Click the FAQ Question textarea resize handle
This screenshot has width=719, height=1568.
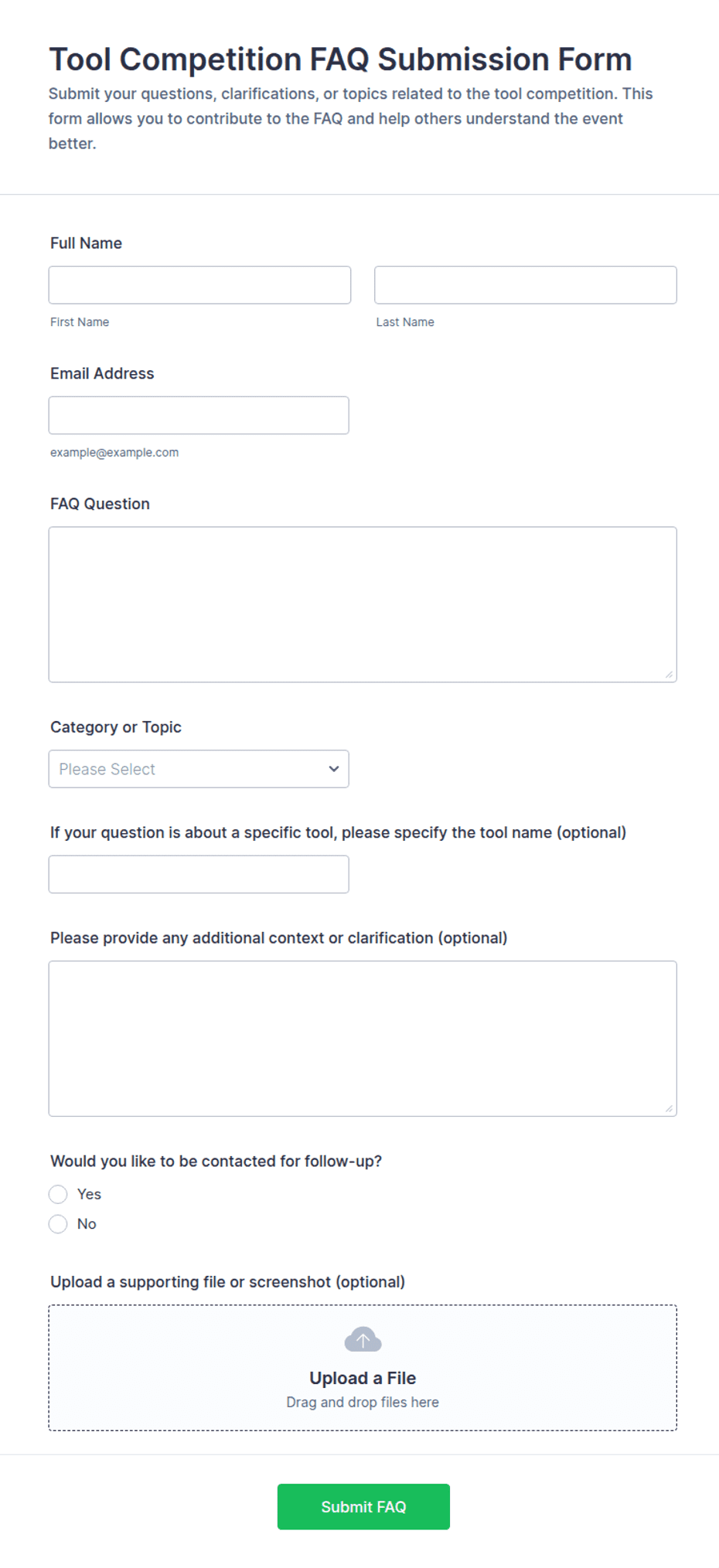[x=669, y=675]
